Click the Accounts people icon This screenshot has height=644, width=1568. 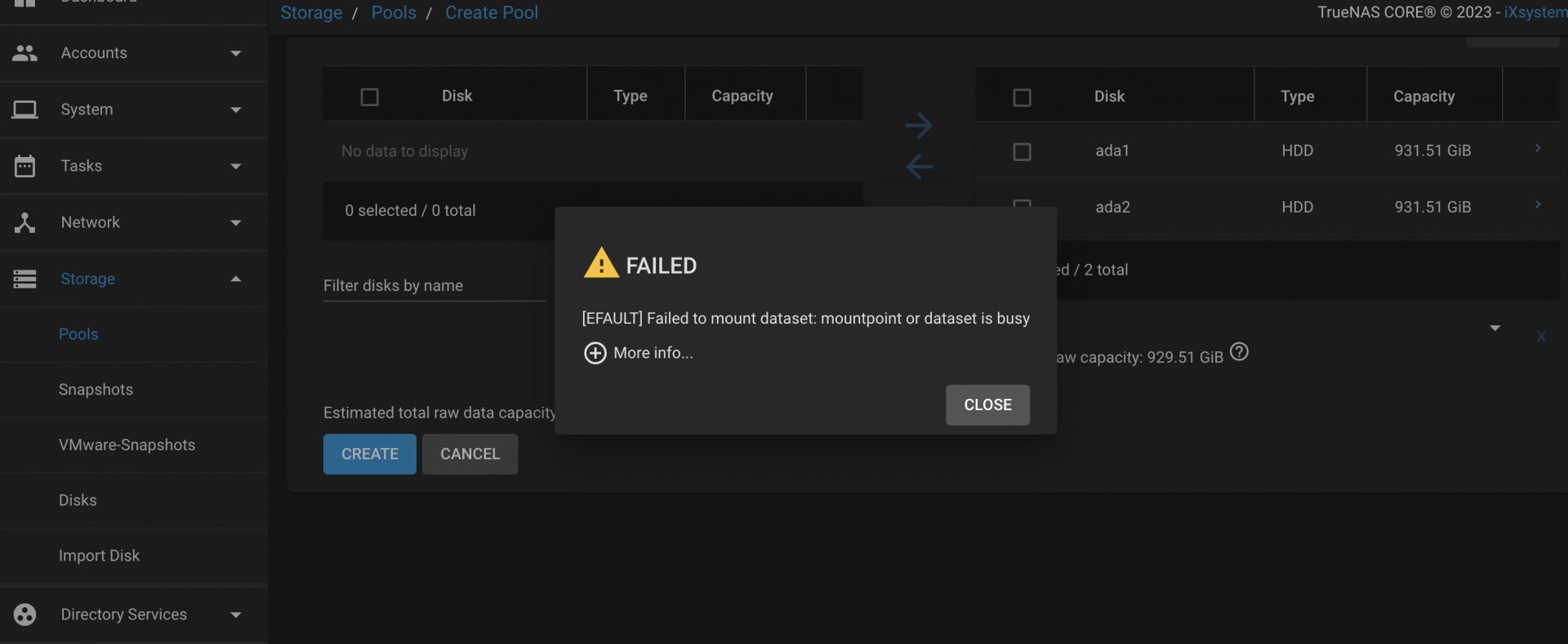pyautogui.click(x=24, y=53)
